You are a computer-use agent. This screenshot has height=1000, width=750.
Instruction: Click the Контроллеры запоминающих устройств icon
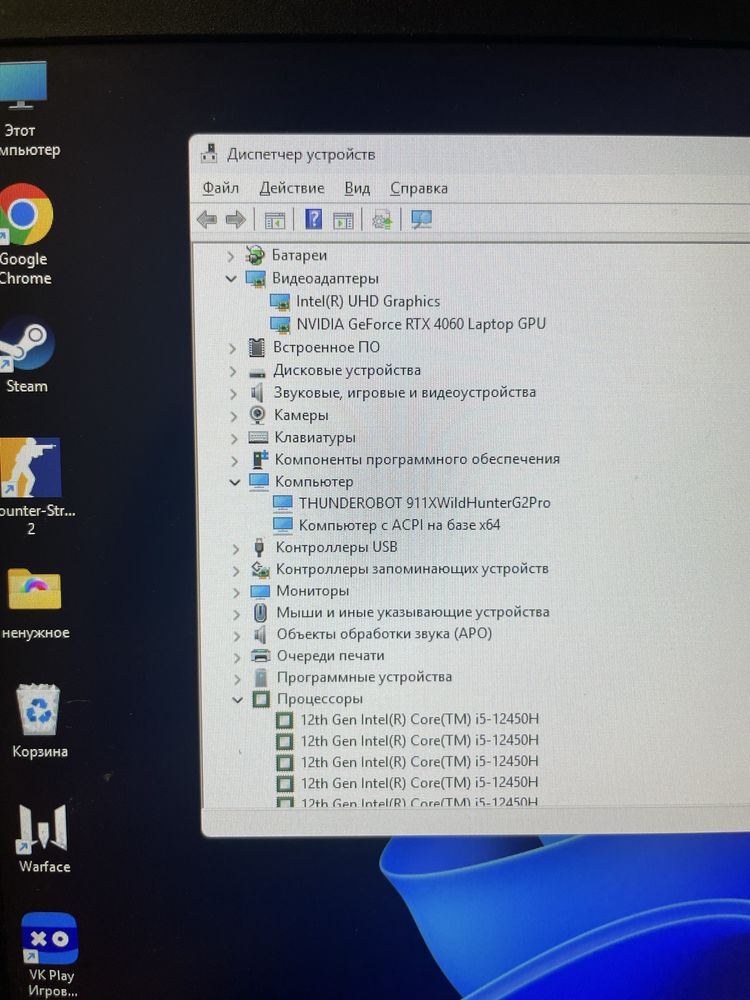click(260, 569)
